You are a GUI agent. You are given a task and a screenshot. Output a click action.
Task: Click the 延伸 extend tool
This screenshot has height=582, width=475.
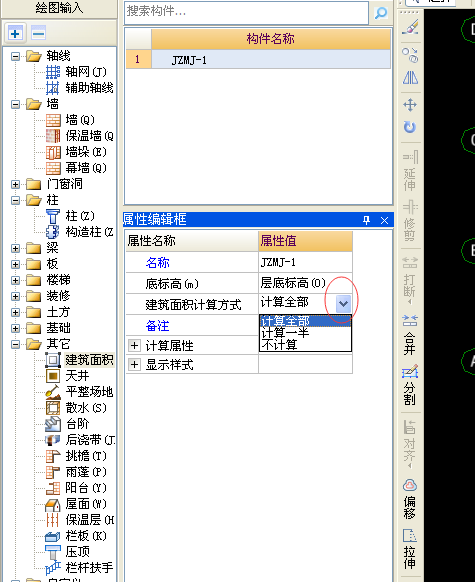pos(410,170)
